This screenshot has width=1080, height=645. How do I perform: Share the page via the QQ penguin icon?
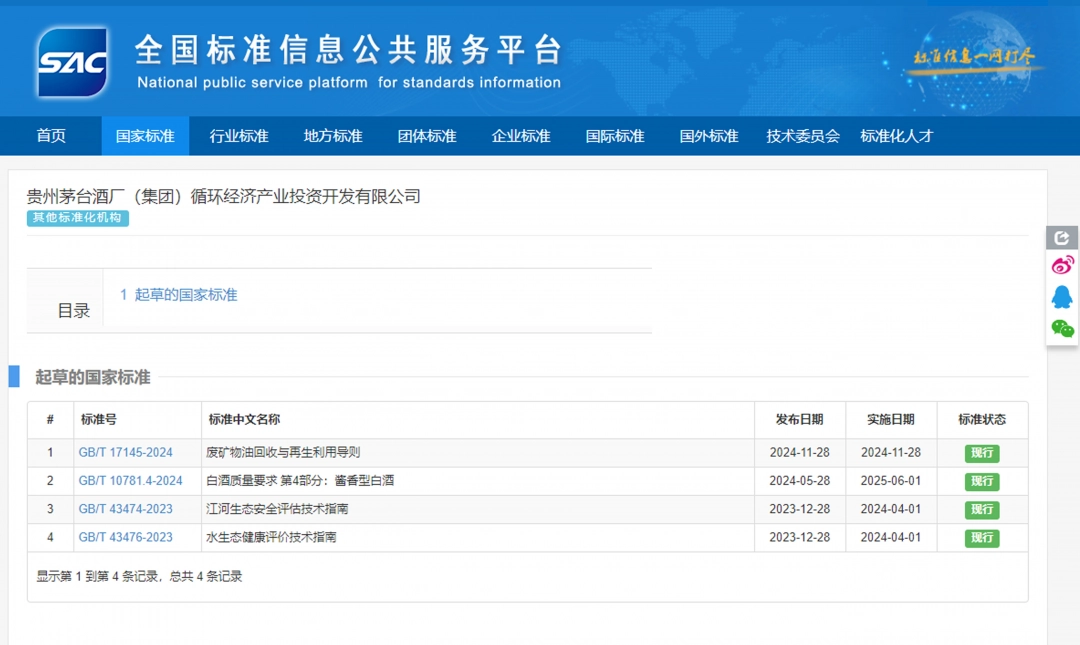[x=1062, y=296]
